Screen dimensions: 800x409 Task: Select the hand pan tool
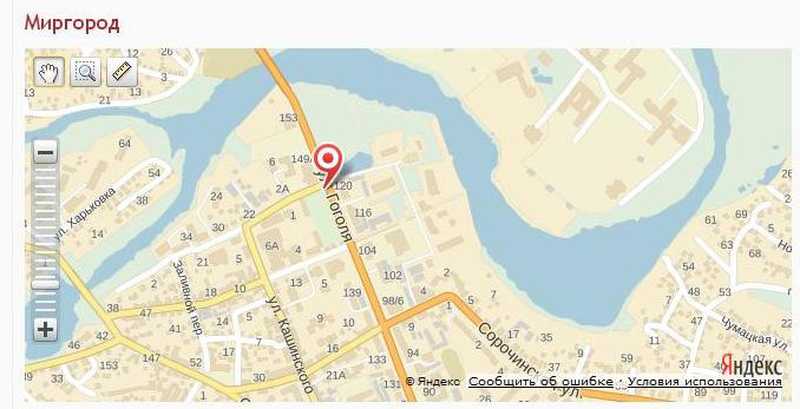pos(49,72)
